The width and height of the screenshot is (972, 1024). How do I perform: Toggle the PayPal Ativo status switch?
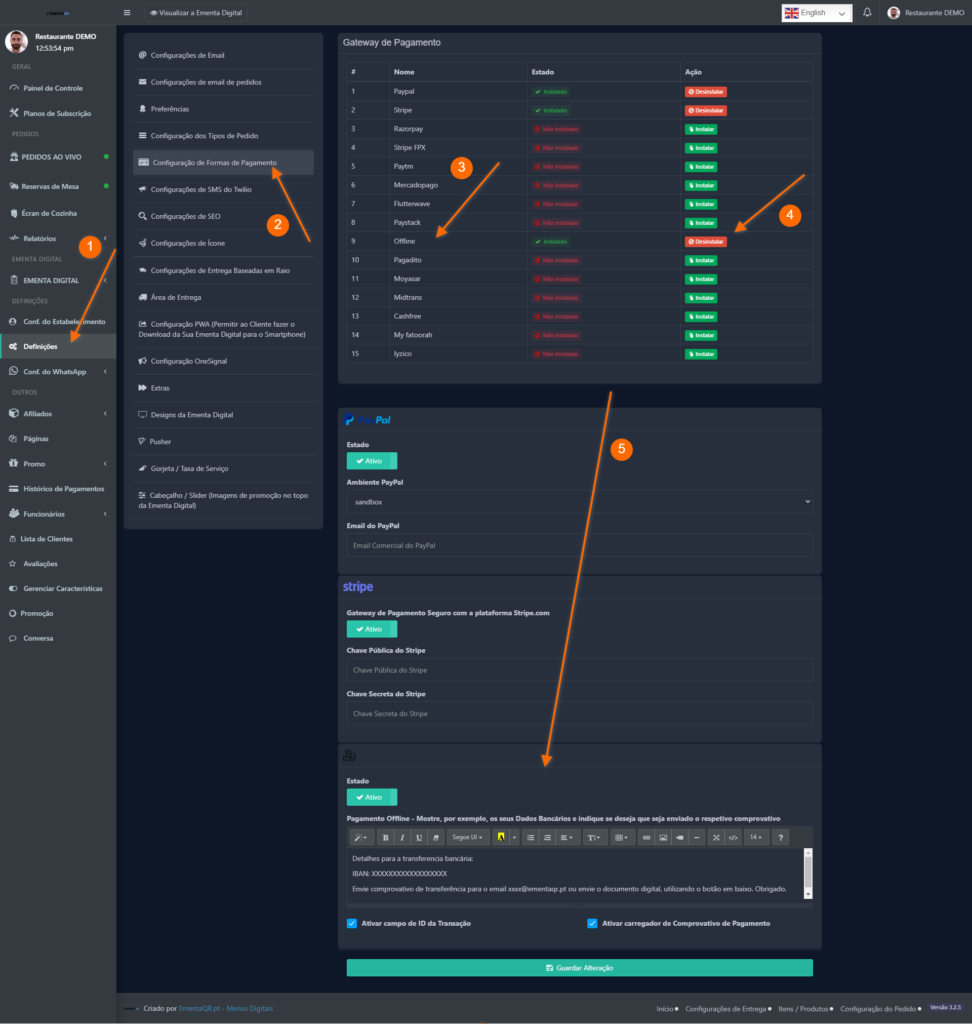coord(371,461)
